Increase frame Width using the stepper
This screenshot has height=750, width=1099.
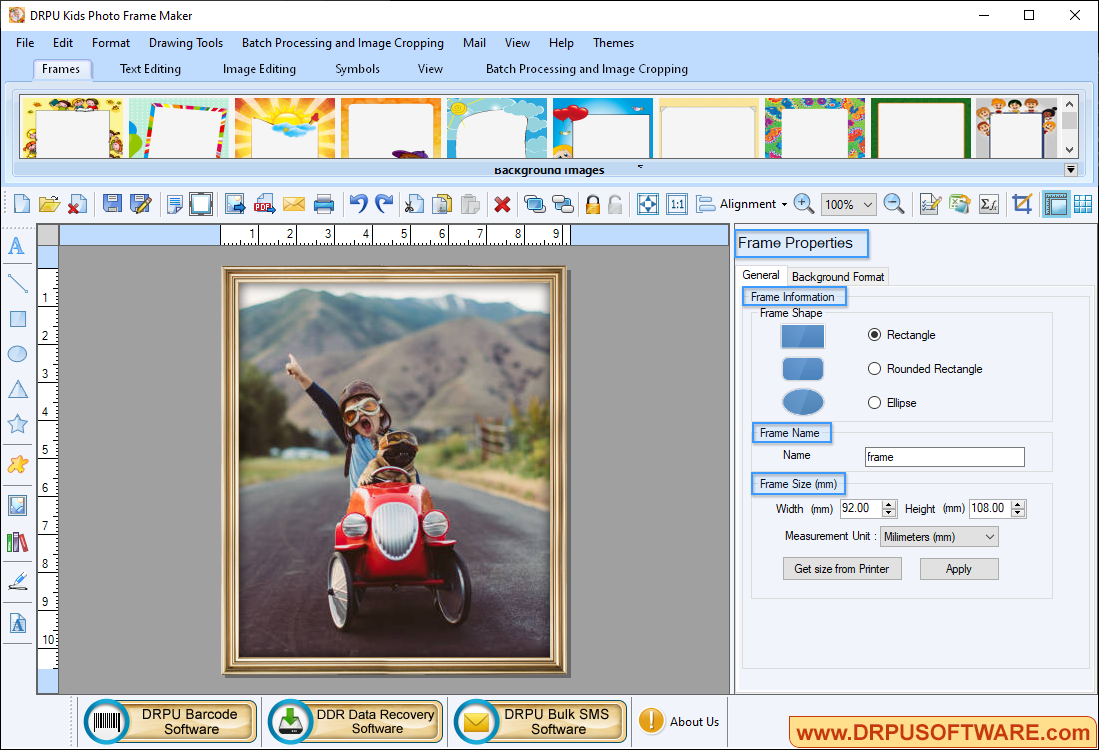888,504
